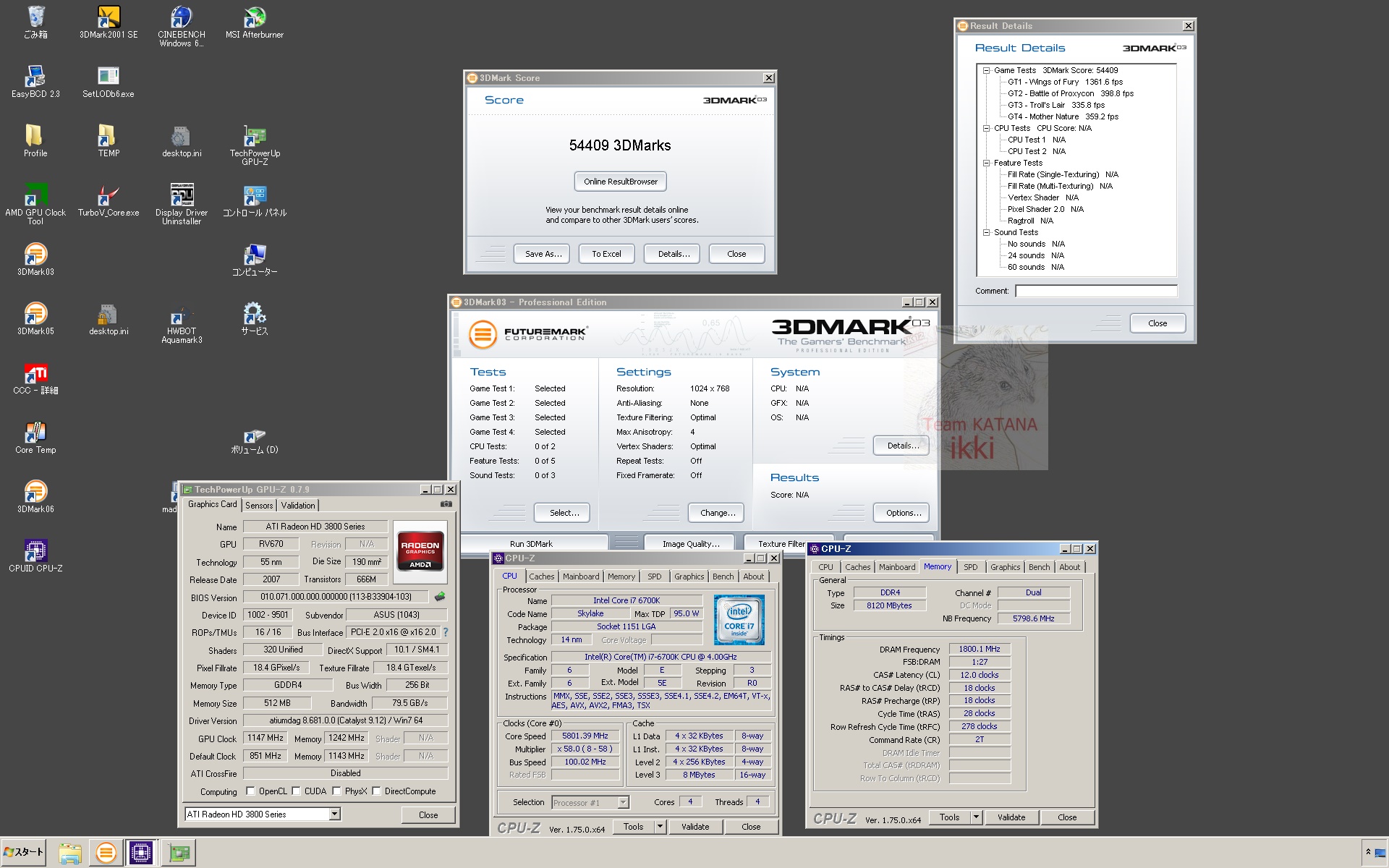Open Display Driver Uninstaller icon
Screen dimensions: 1389x868
182,204
